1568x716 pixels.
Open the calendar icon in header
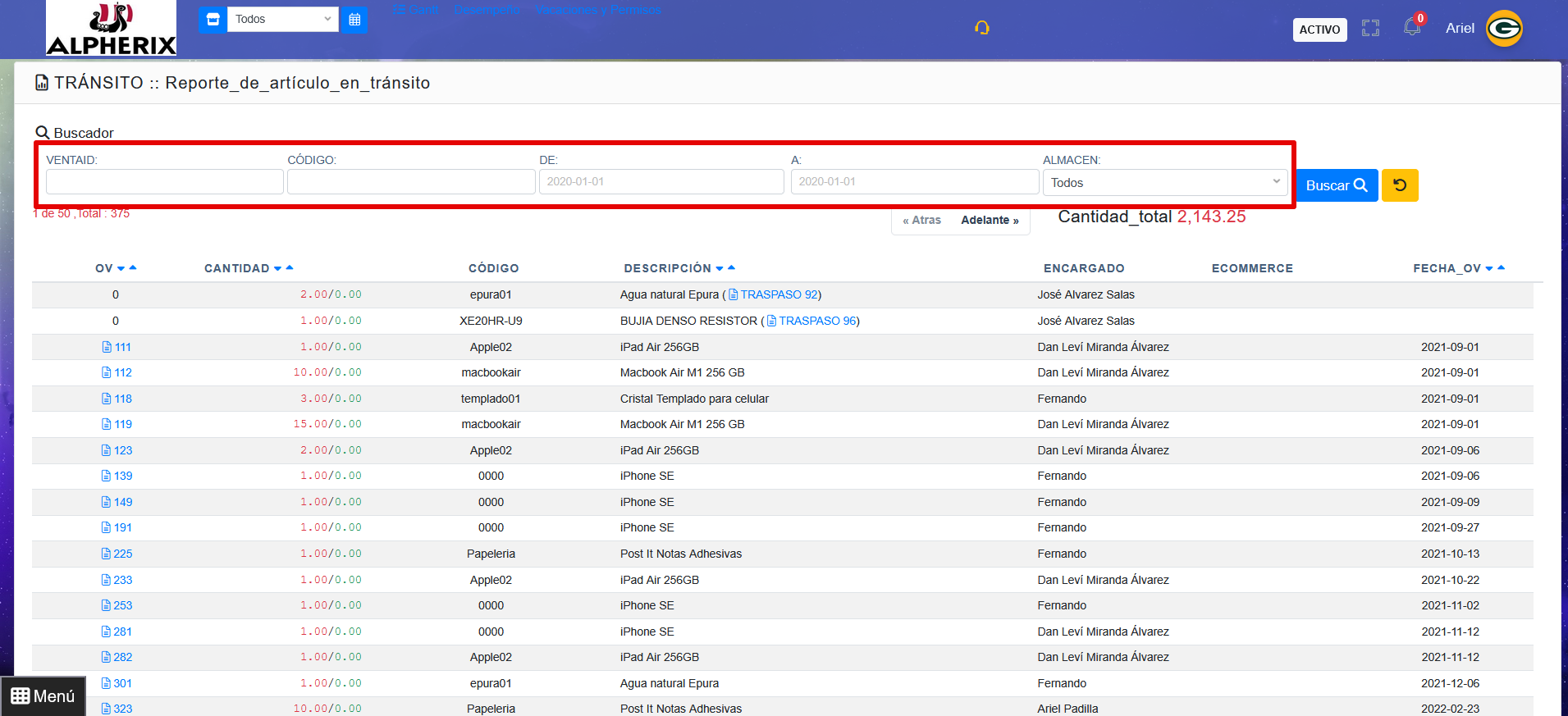point(354,20)
